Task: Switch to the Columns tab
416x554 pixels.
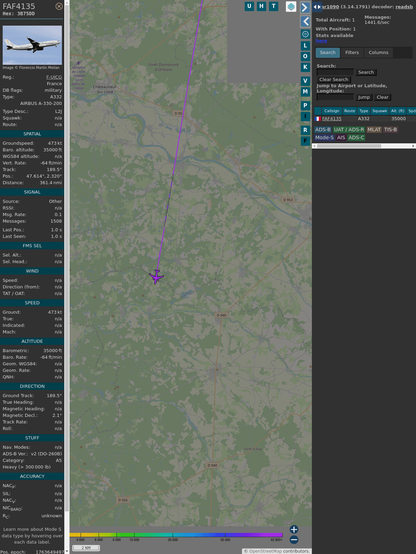Action: coord(378,52)
